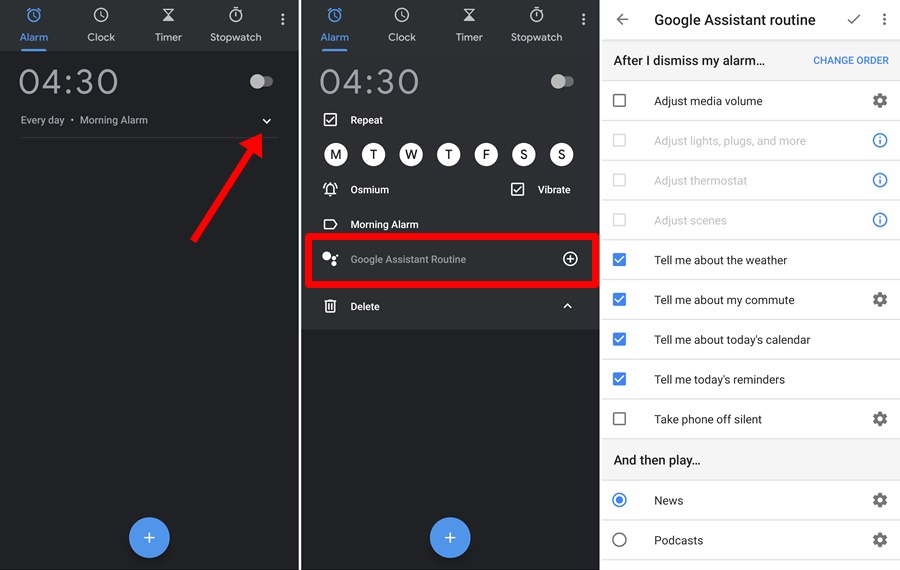The width and height of the screenshot is (900, 570).
Task: Open settings gear for News
Action: click(879, 500)
